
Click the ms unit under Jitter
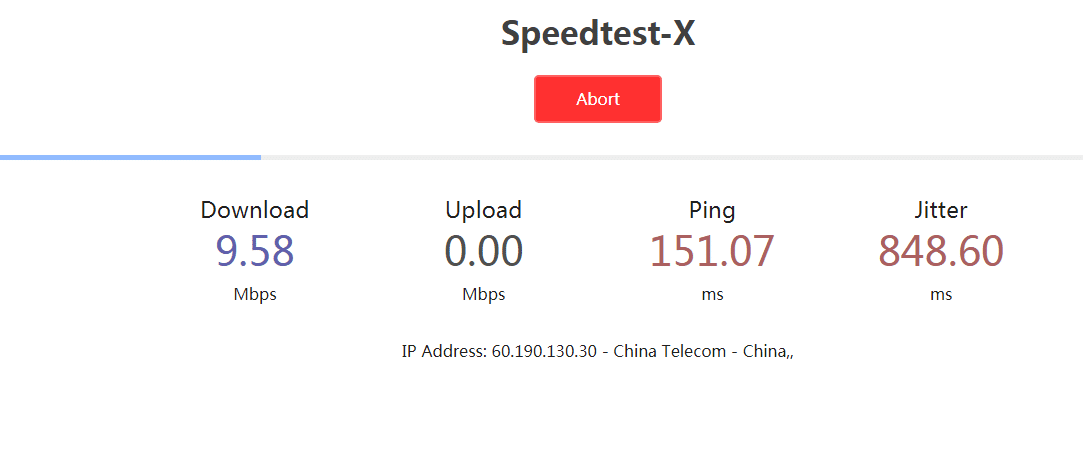941,295
